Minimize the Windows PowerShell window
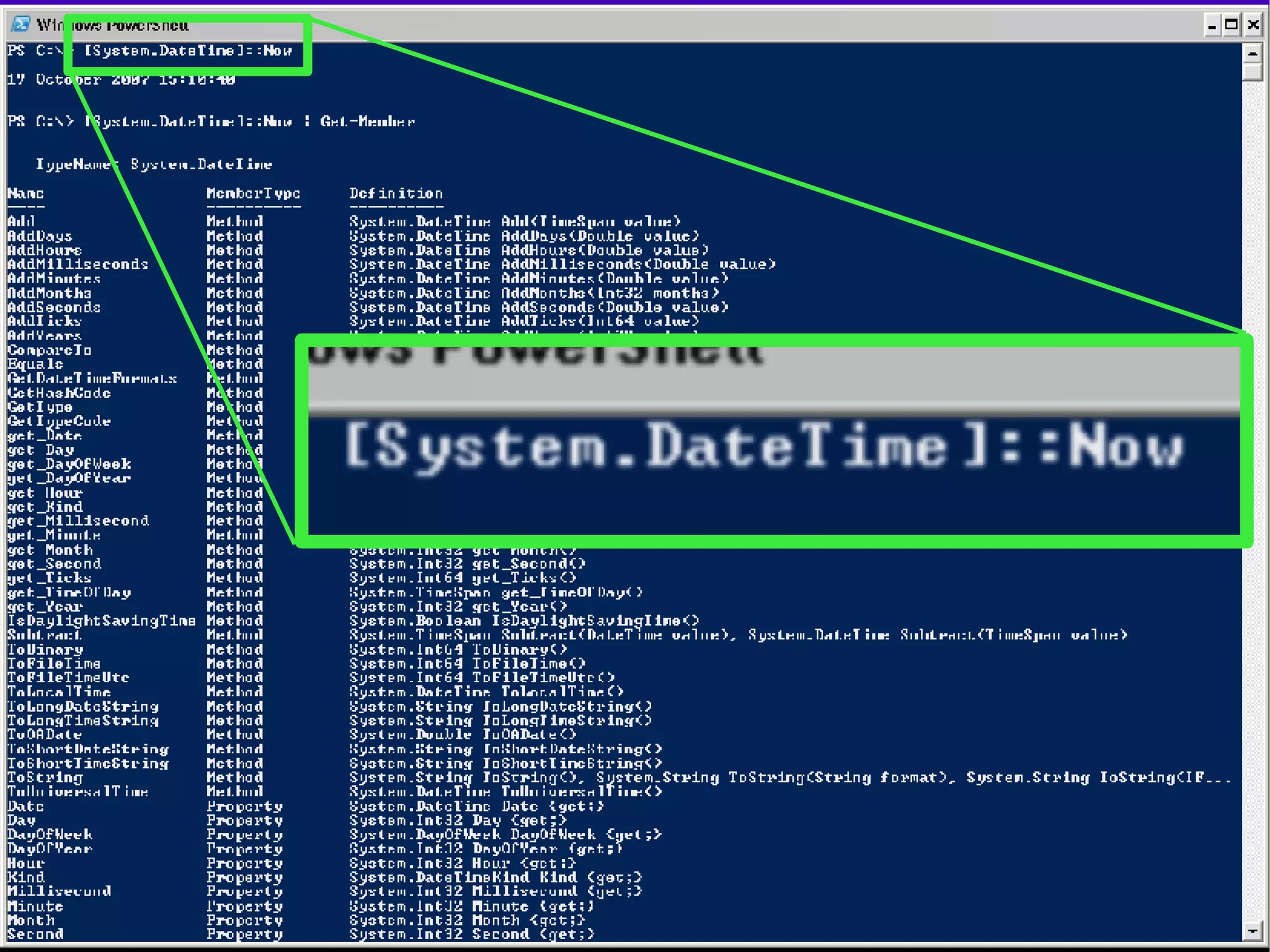 click(1212, 25)
